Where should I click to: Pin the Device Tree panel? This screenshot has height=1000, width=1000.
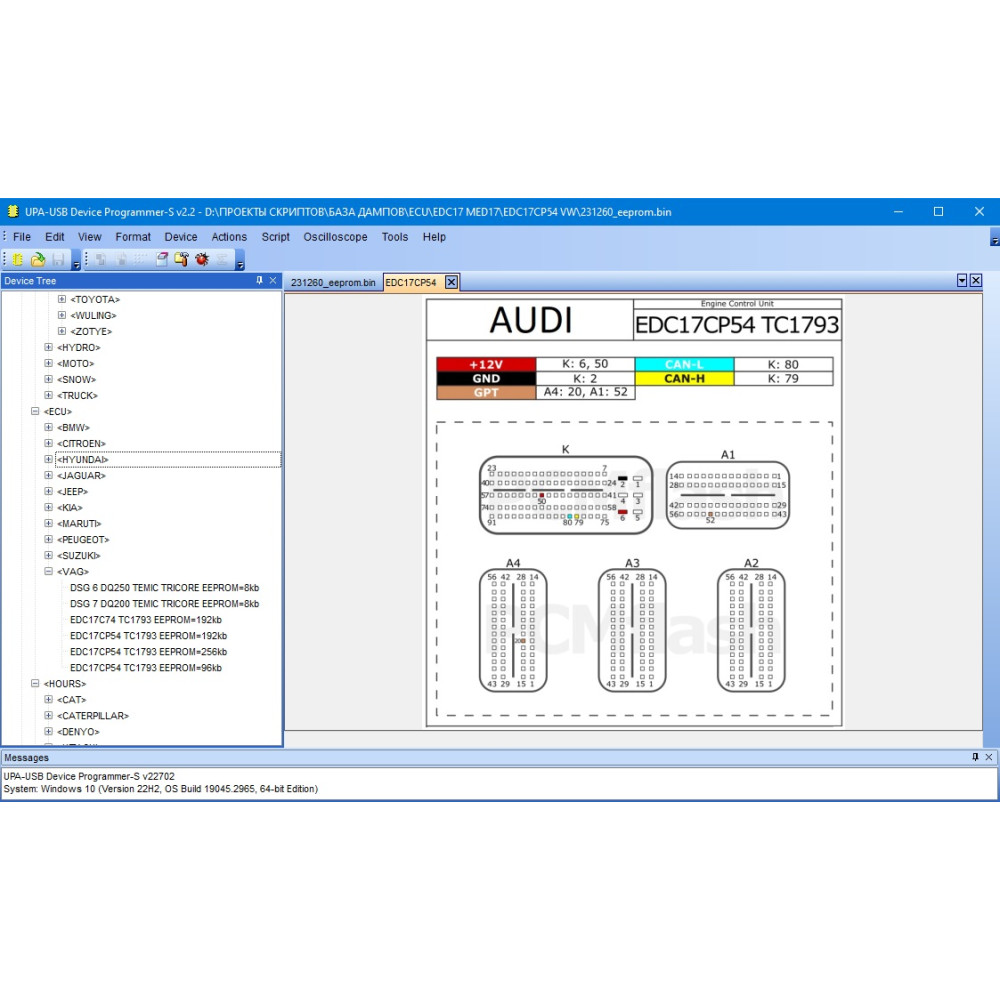pos(260,281)
